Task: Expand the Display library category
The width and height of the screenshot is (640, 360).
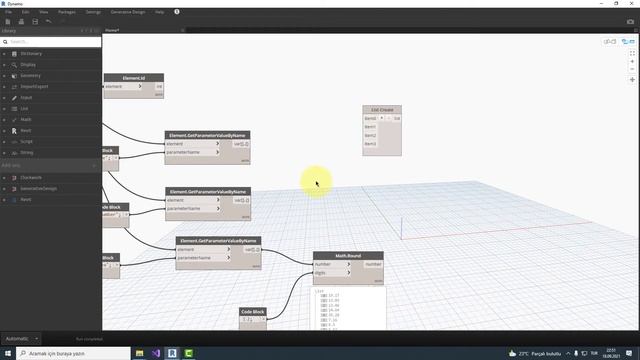Action: click(4, 65)
